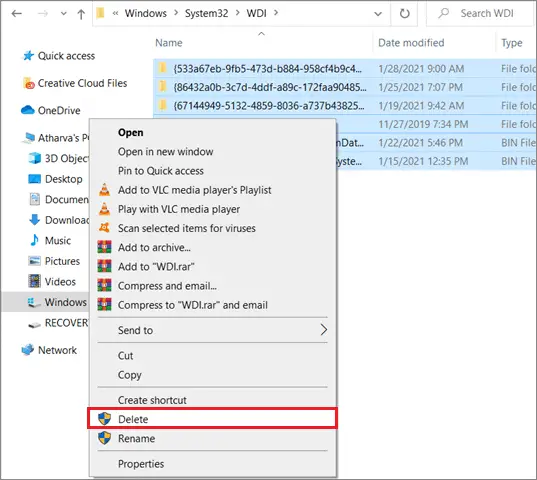Screen dimensions: 537x480
Task: Click the Forward navigation arrow
Action: [43, 14]
